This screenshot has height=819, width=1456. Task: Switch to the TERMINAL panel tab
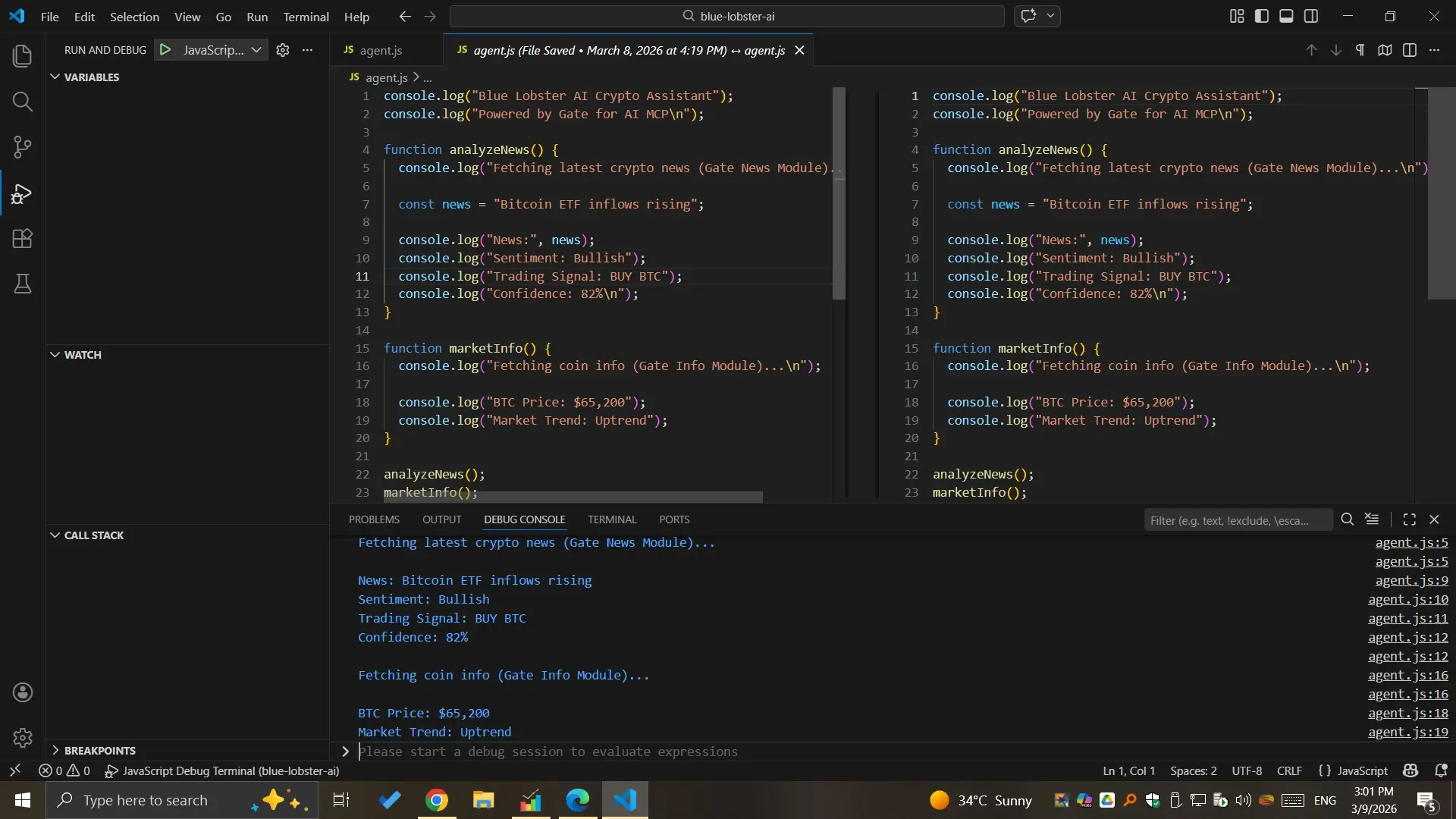tap(611, 519)
